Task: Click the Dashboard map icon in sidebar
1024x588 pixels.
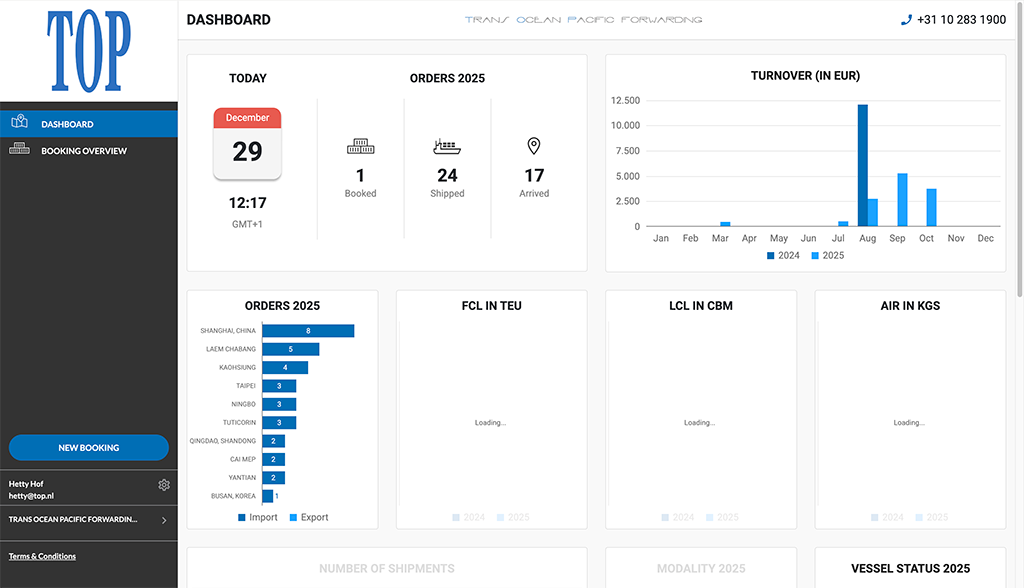Action: (x=19, y=123)
